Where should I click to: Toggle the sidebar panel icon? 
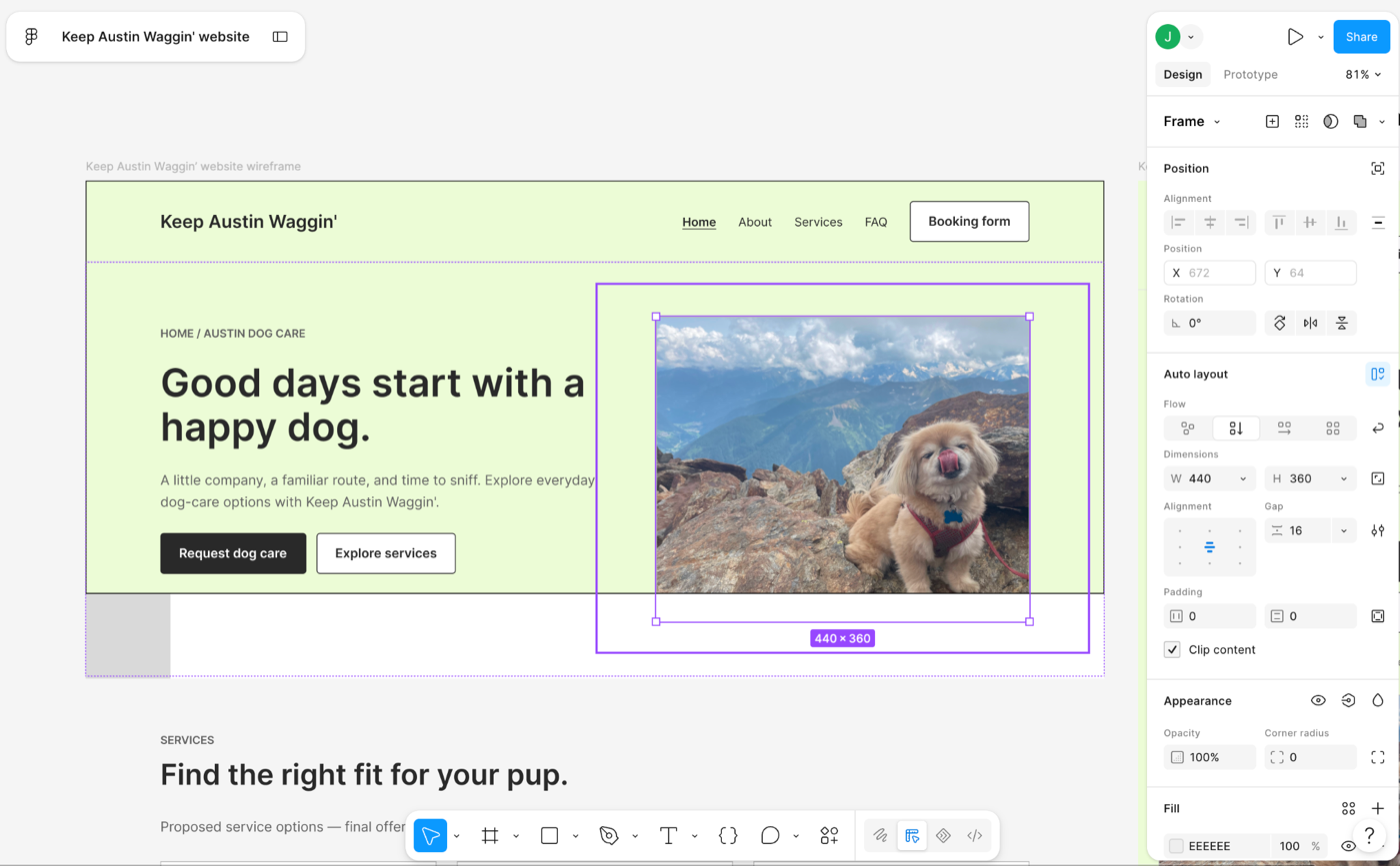pyautogui.click(x=280, y=37)
